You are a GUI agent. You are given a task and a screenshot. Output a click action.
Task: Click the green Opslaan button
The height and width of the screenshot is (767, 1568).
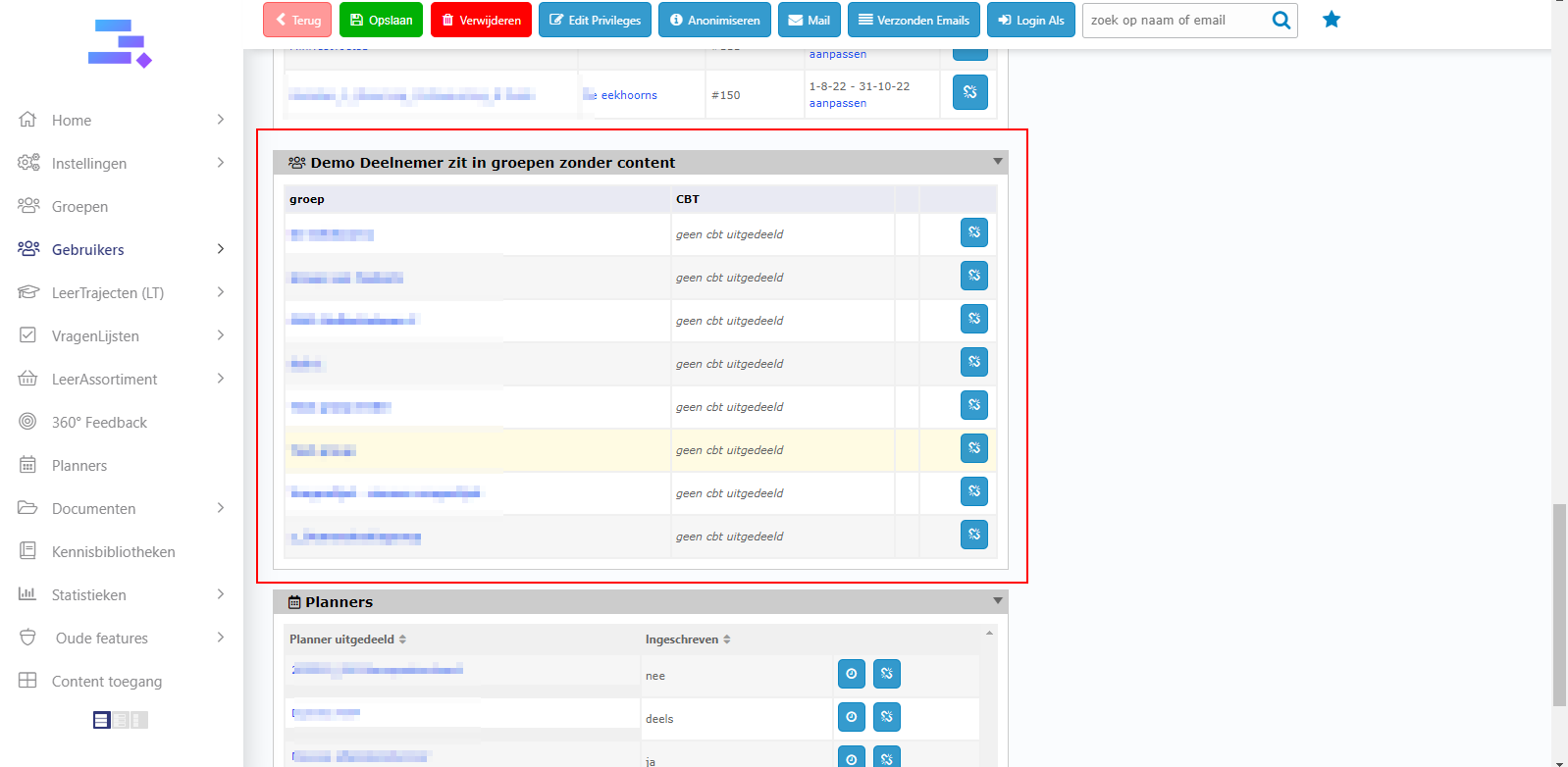click(x=381, y=21)
